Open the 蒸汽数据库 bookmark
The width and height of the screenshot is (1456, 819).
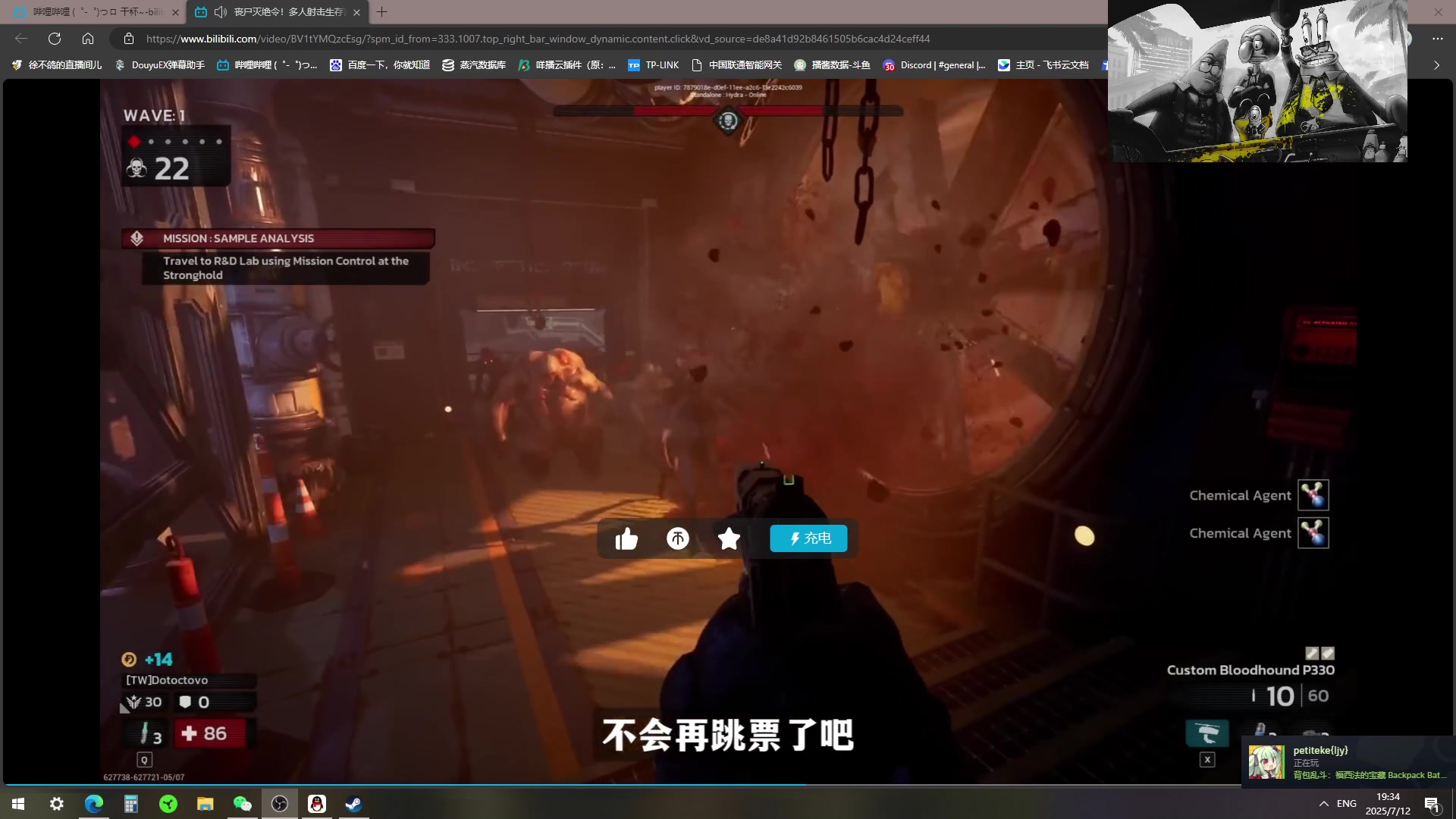474,65
